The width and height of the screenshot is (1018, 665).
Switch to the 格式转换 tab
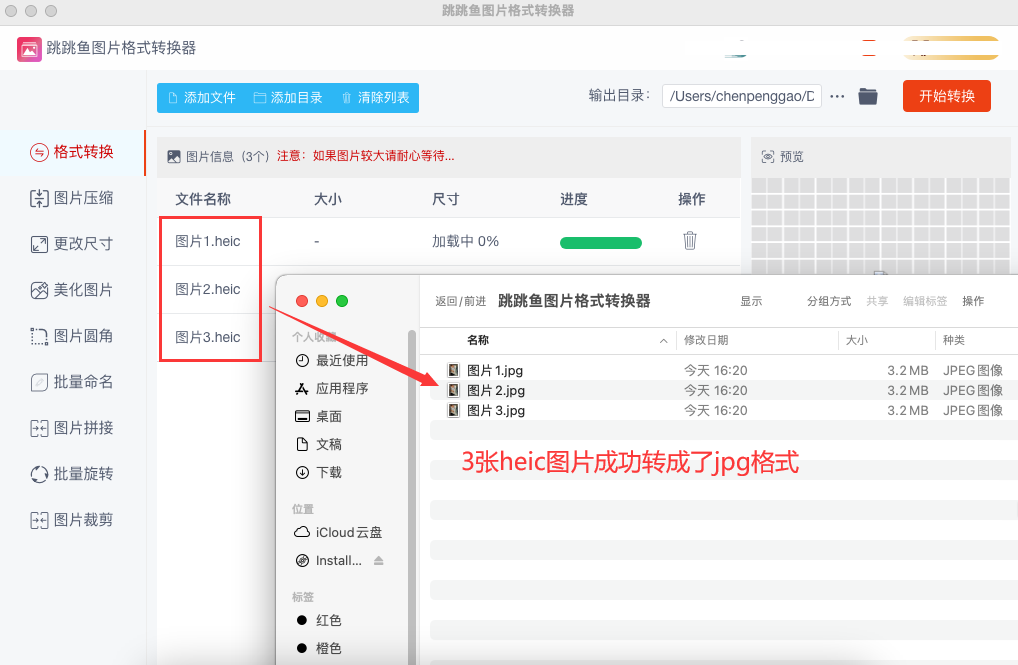72,152
